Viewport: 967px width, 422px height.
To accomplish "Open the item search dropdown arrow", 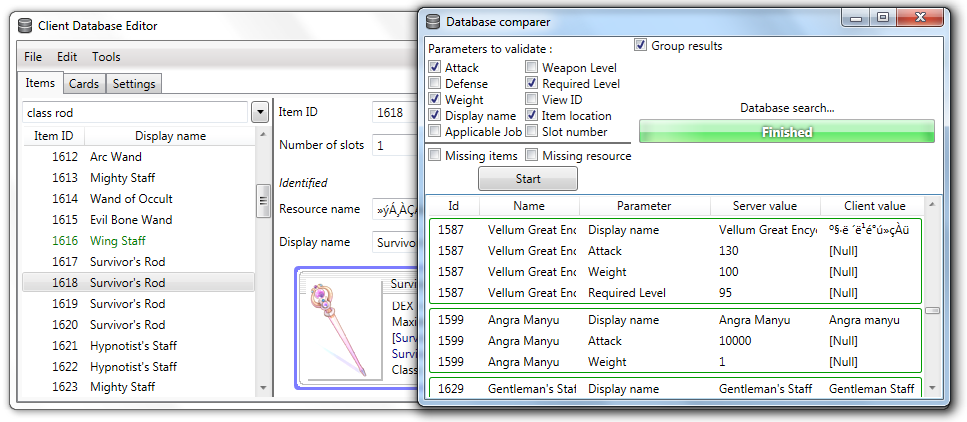I will pos(260,113).
